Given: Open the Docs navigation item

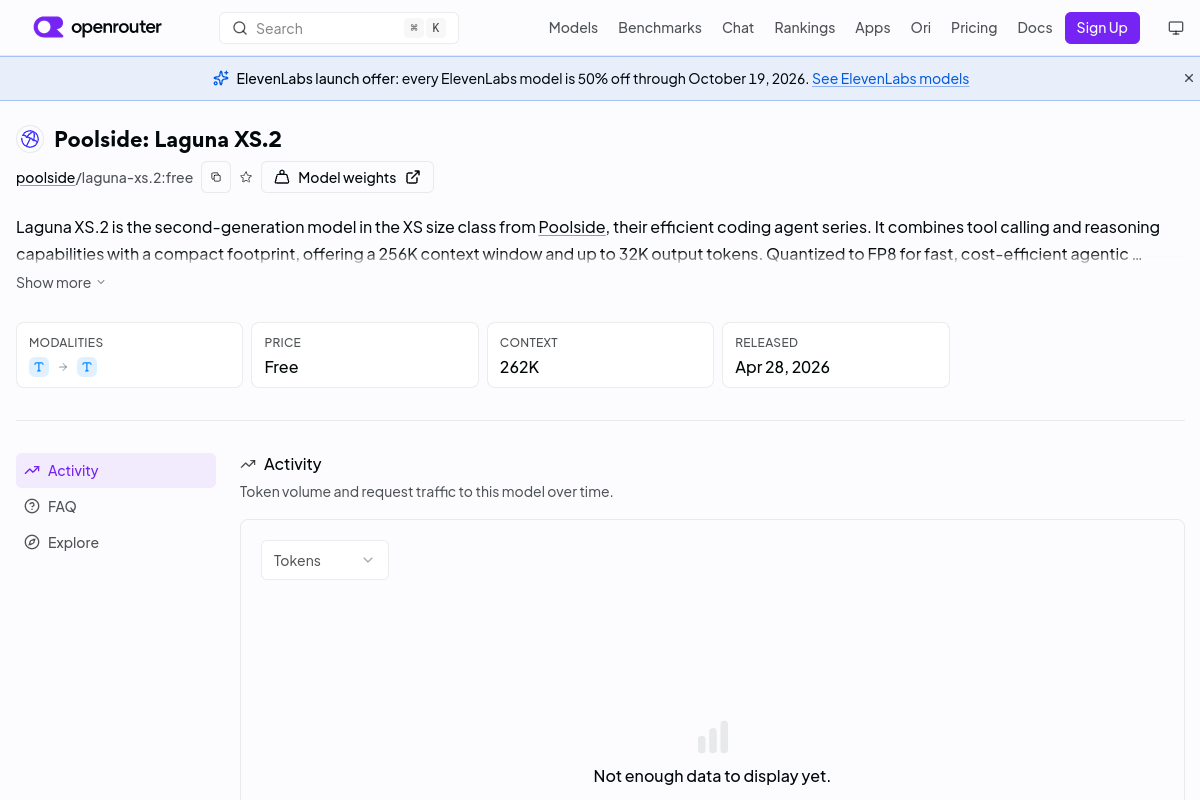Looking at the screenshot, I should (1035, 28).
